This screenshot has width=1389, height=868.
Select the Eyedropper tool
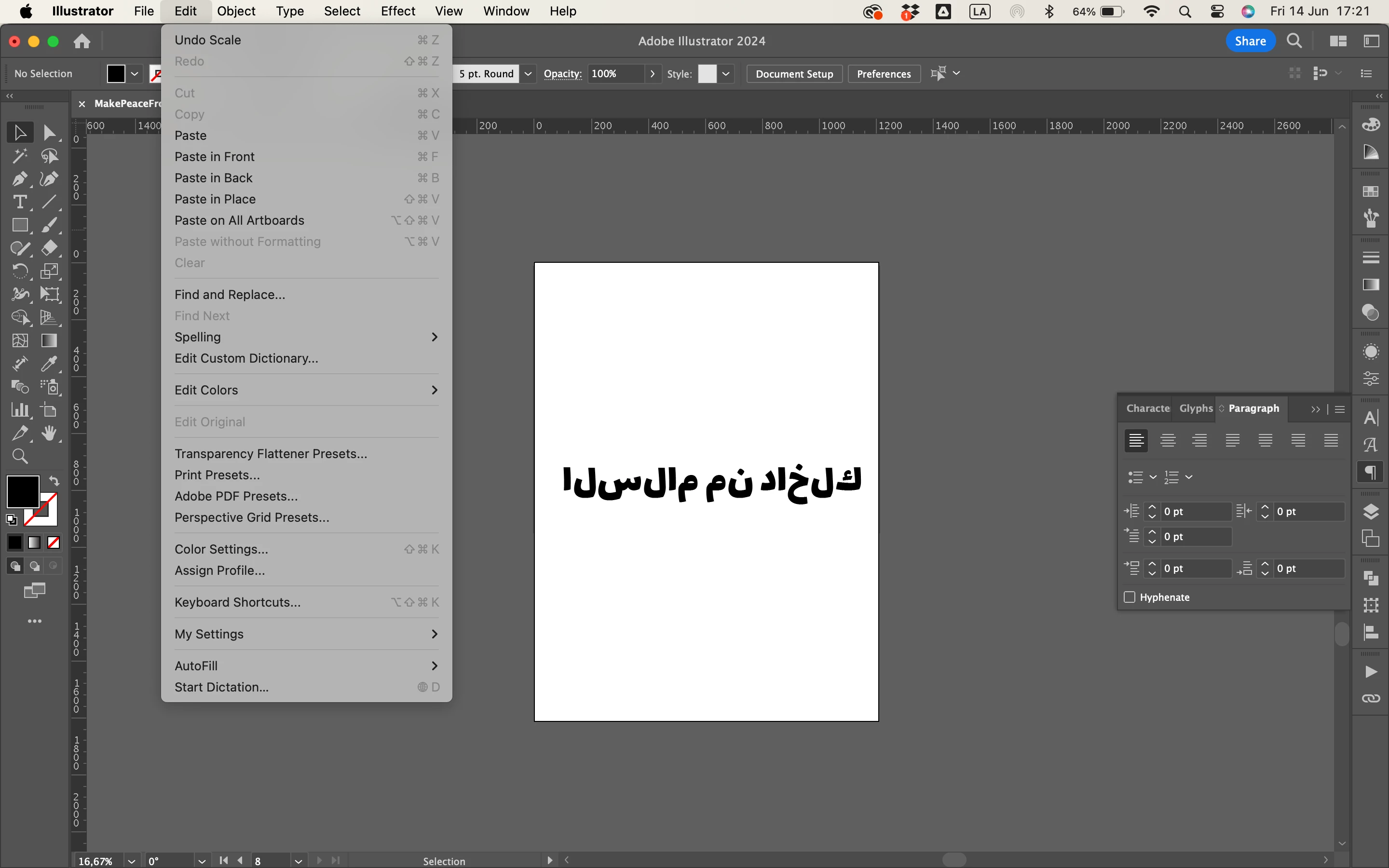[x=49, y=364]
